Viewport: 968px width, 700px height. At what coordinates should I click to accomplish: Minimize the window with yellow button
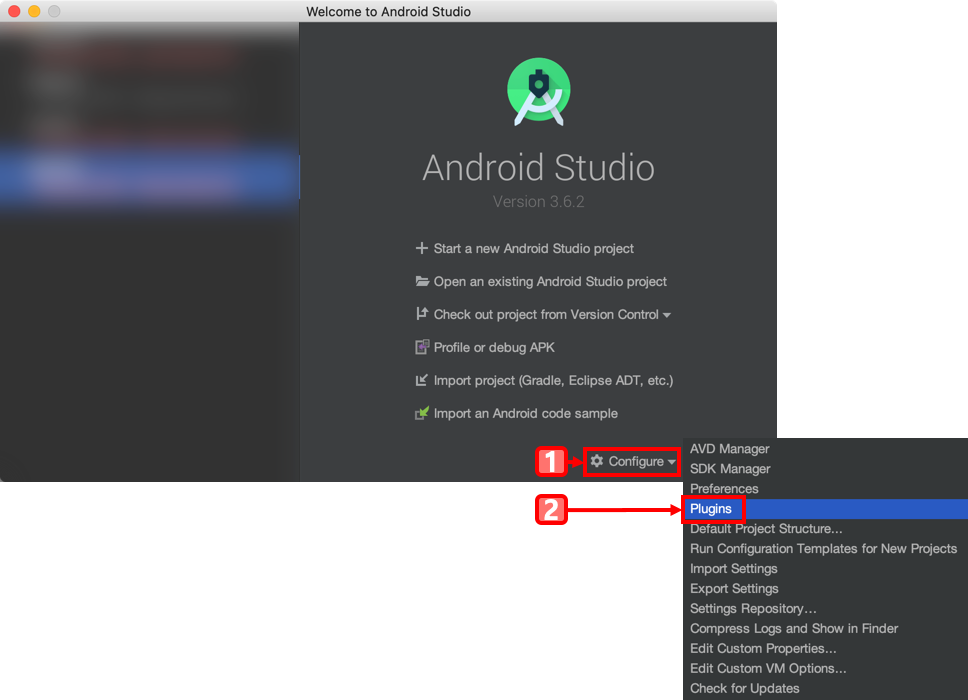pyautogui.click(x=34, y=11)
